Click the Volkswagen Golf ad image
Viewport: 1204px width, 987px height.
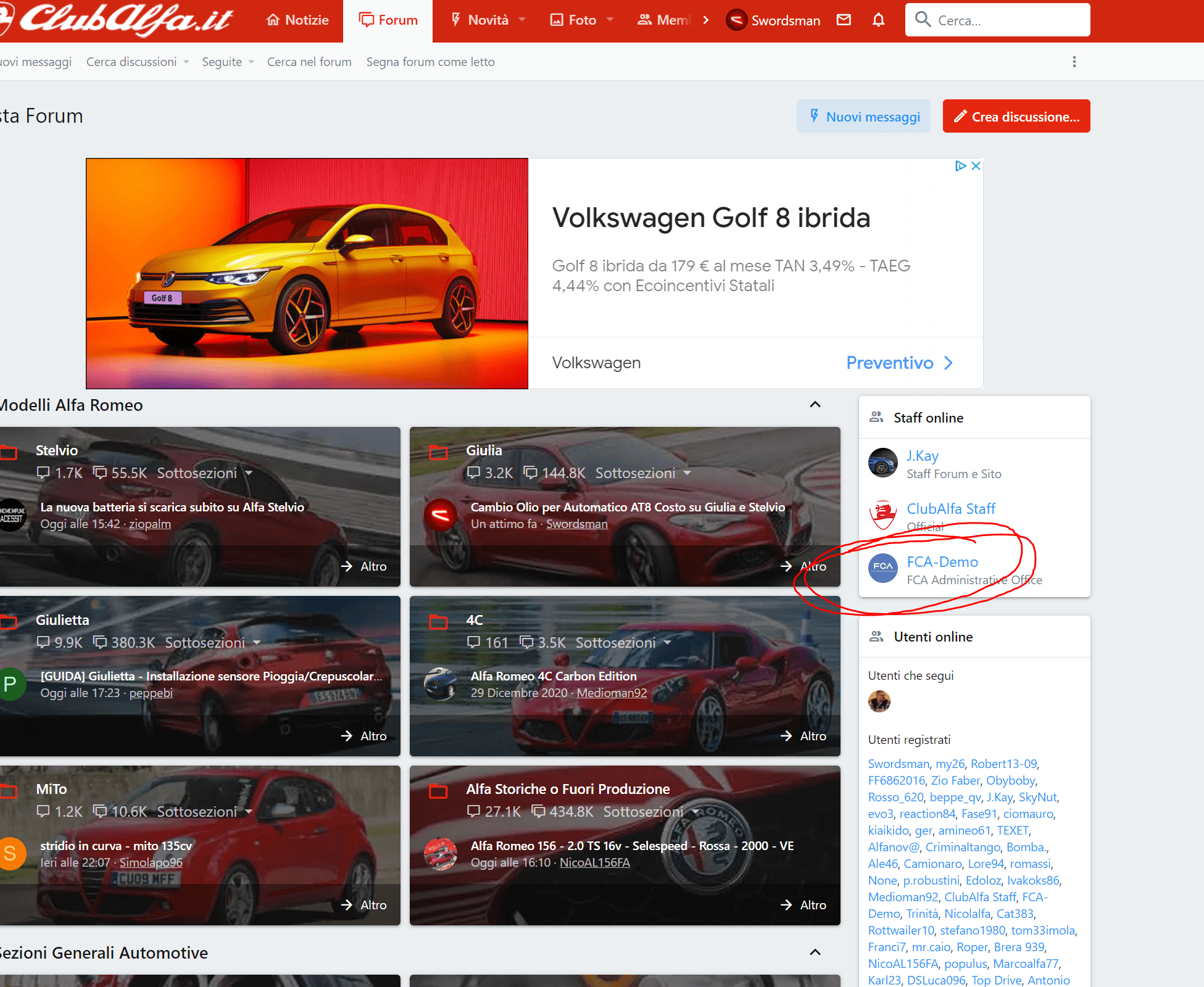307,273
